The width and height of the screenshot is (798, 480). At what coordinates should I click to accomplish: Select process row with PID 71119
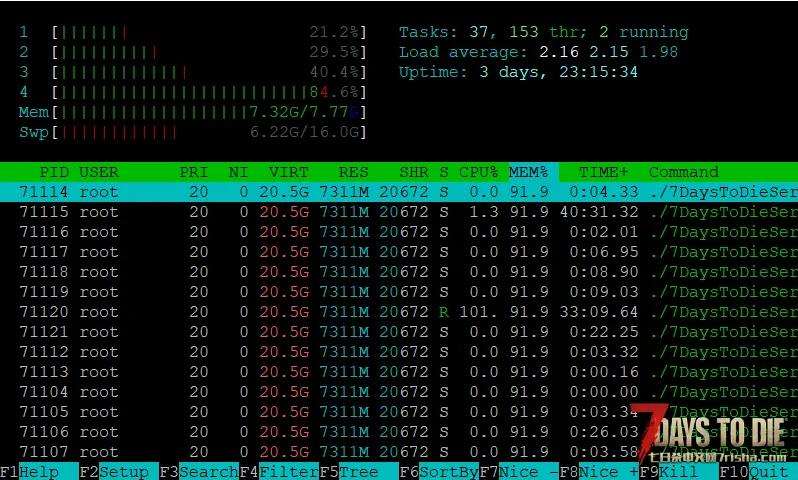click(399, 292)
